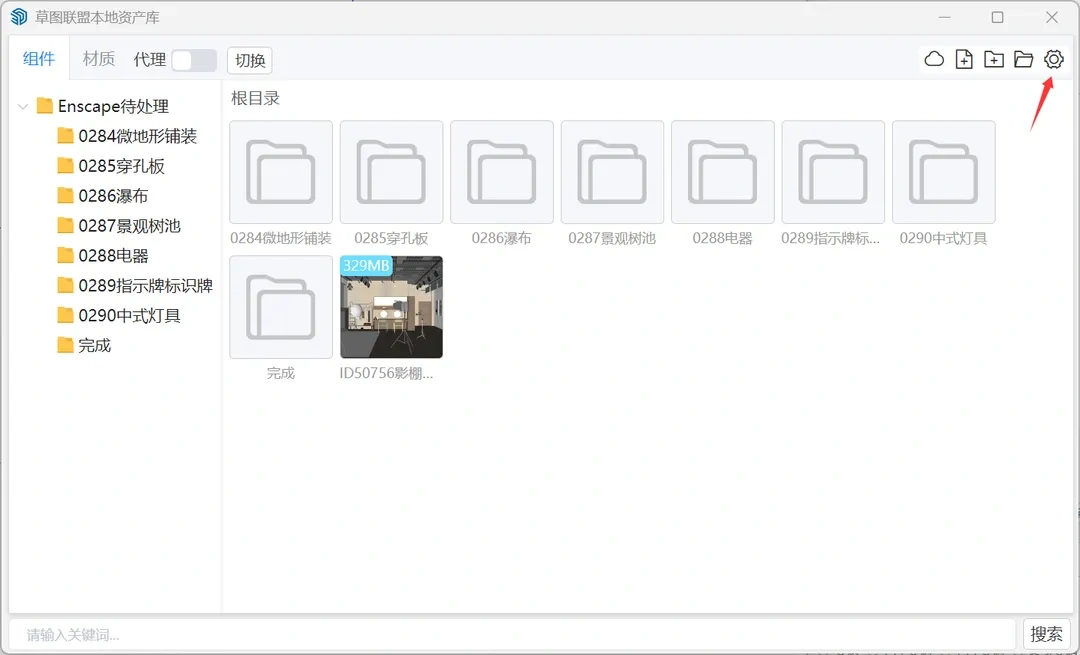Open the 0290中式灯具 folder tile
This screenshot has height=655, width=1080.
click(x=943, y=172)
